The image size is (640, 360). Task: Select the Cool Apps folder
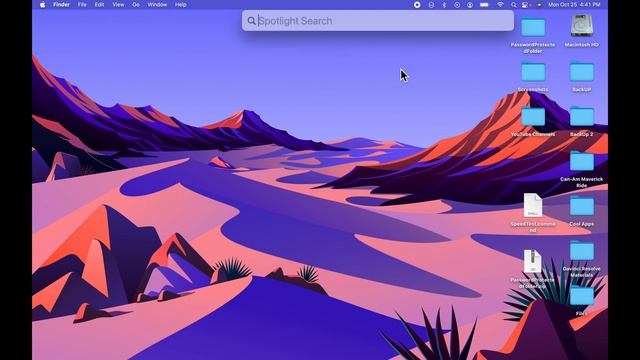pos(582,207)
